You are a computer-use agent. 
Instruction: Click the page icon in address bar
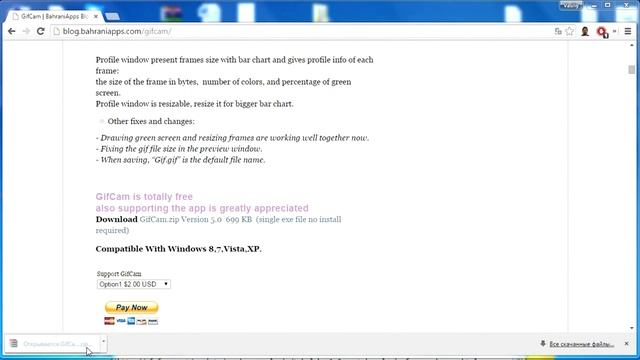tap(57, 31)
